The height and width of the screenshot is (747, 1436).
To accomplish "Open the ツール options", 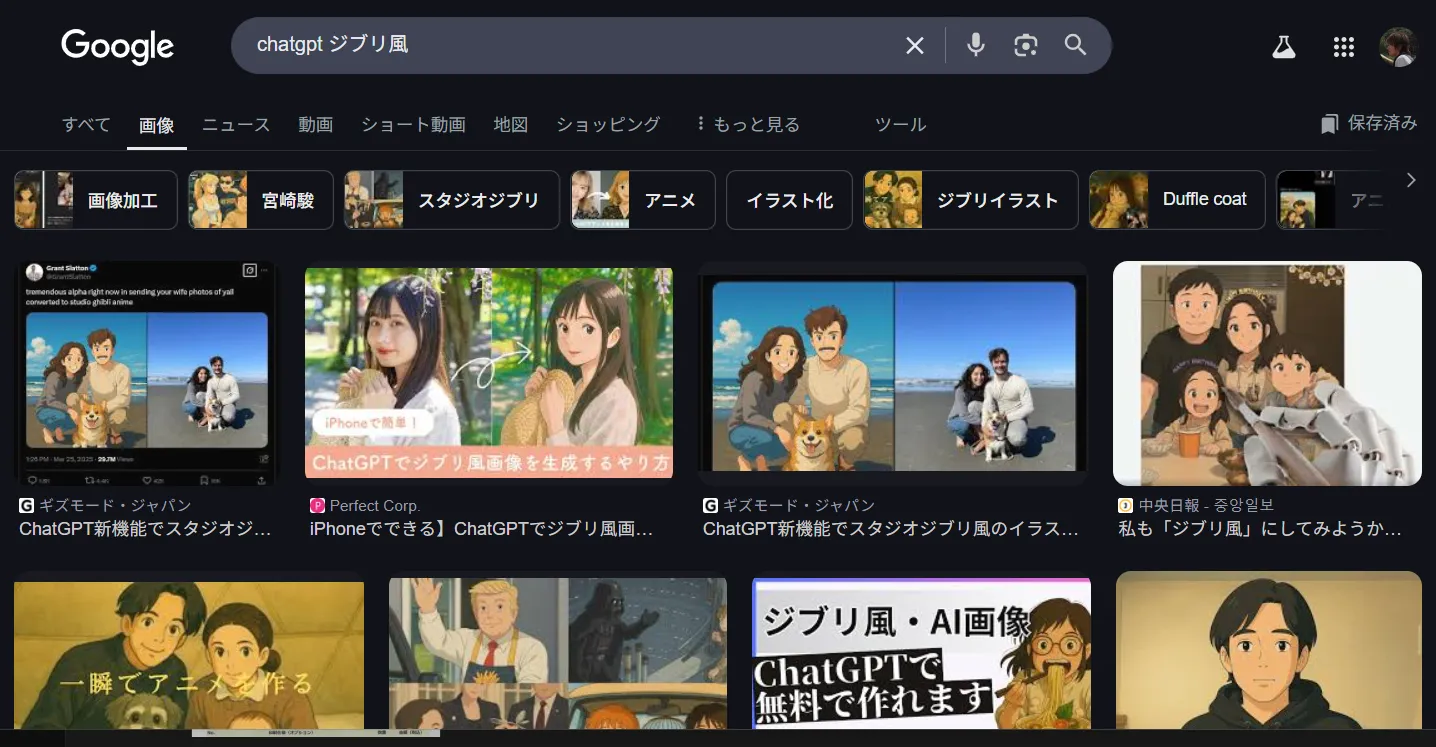I will tap(900, 125).
